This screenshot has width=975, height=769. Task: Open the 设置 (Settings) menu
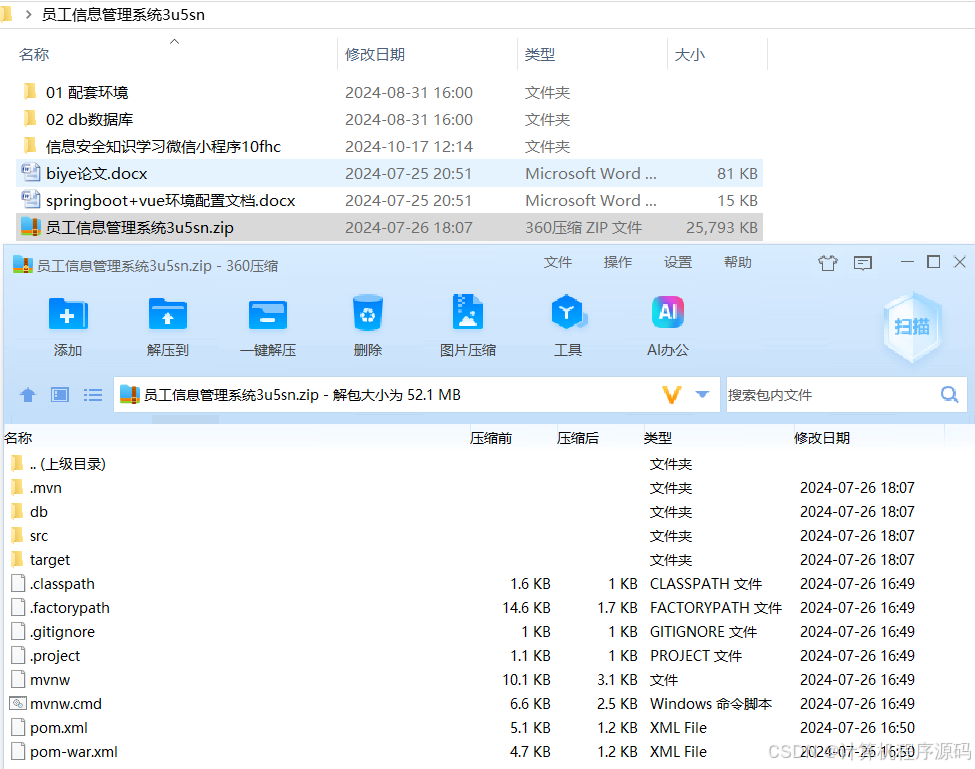coord(677,262)
